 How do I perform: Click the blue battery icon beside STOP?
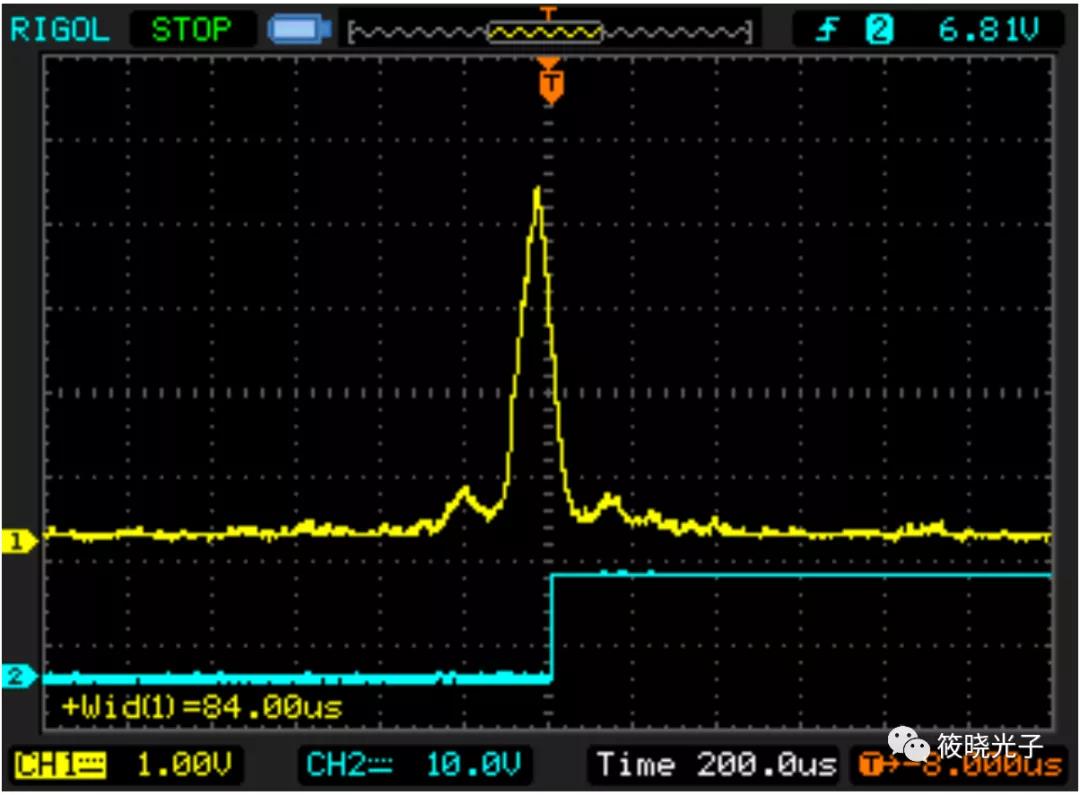tap(299, 30)
